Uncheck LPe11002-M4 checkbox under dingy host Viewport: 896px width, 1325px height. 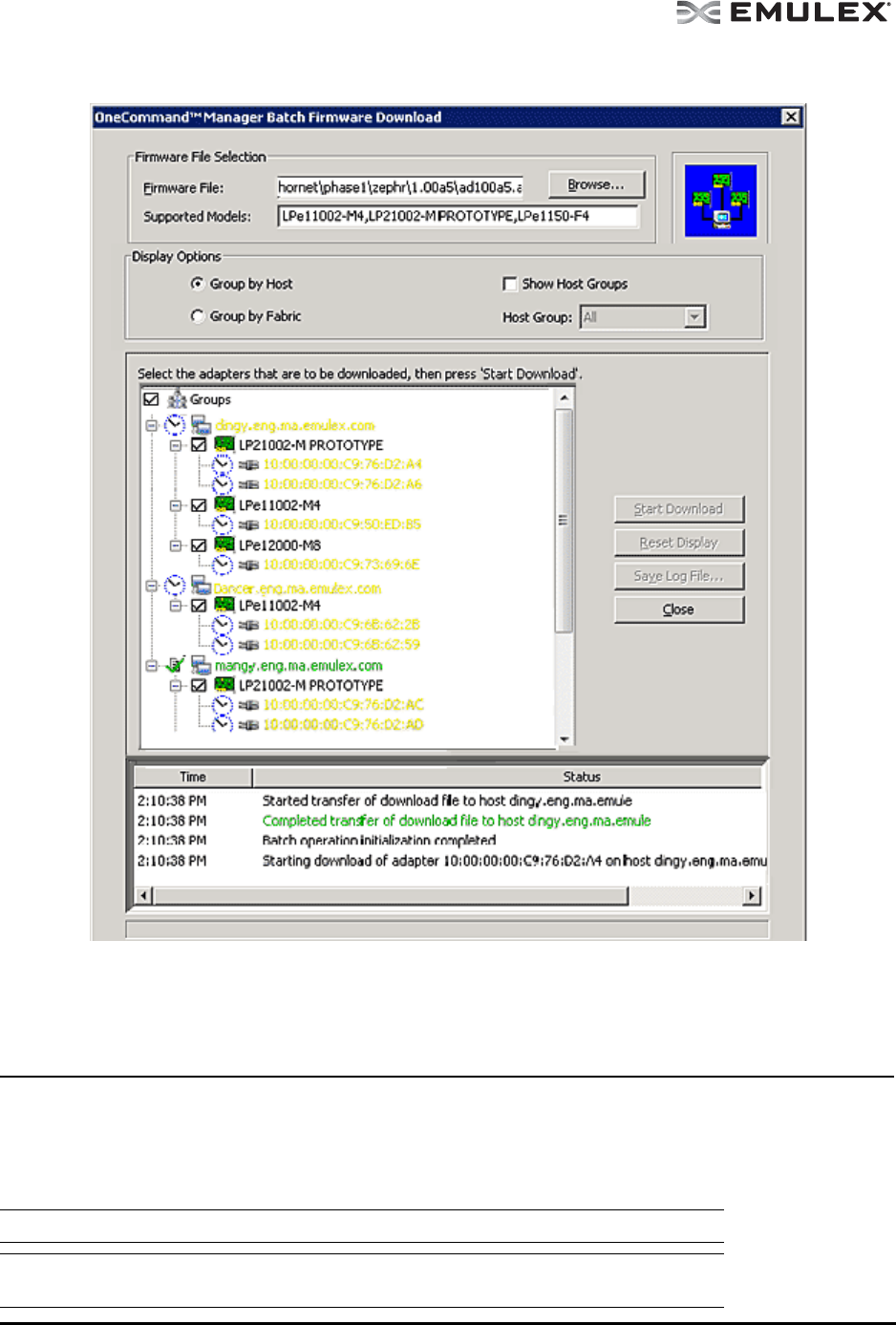[x=199, y=505]
